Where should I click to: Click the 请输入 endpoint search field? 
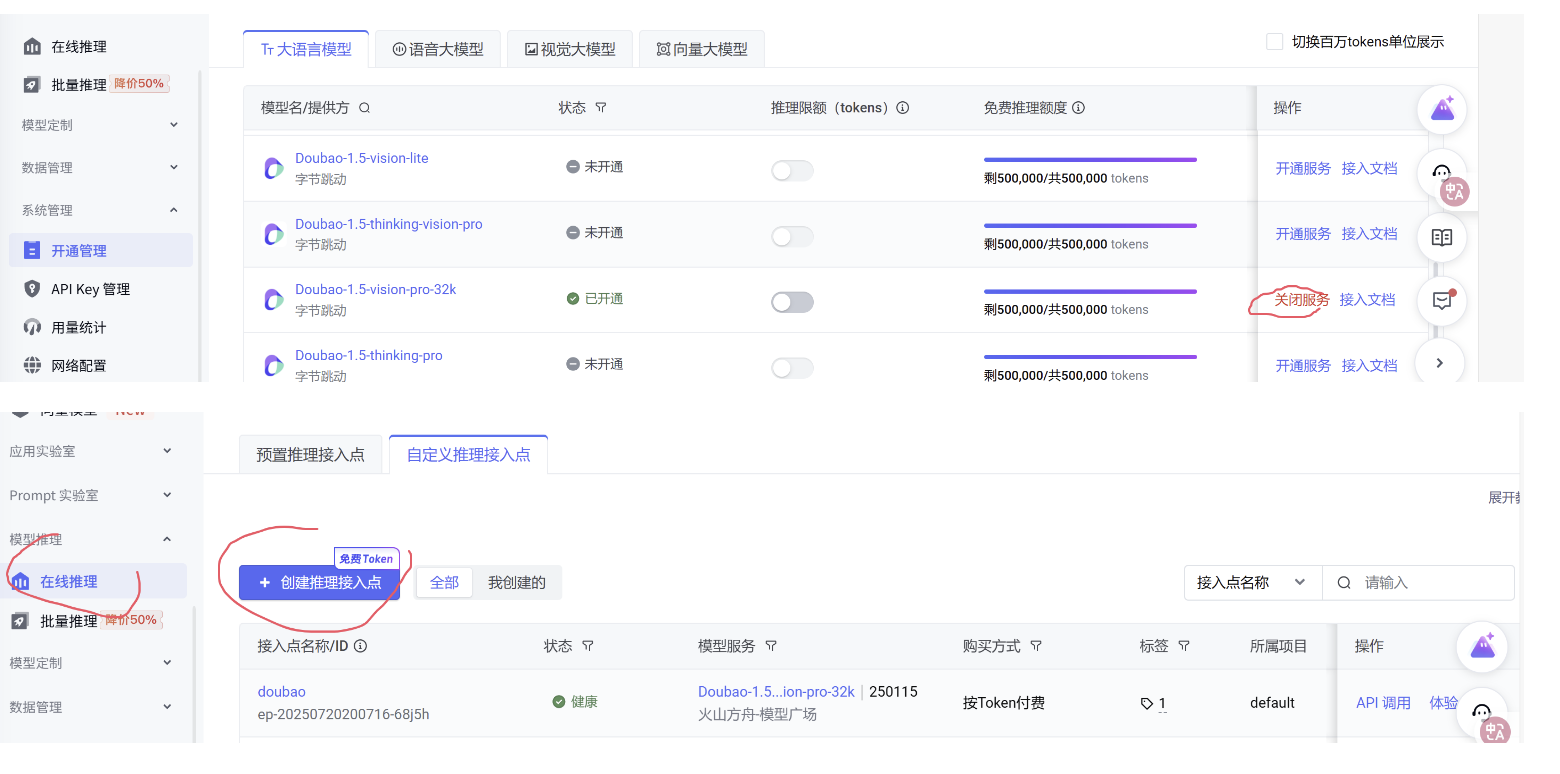point(1418,582)
